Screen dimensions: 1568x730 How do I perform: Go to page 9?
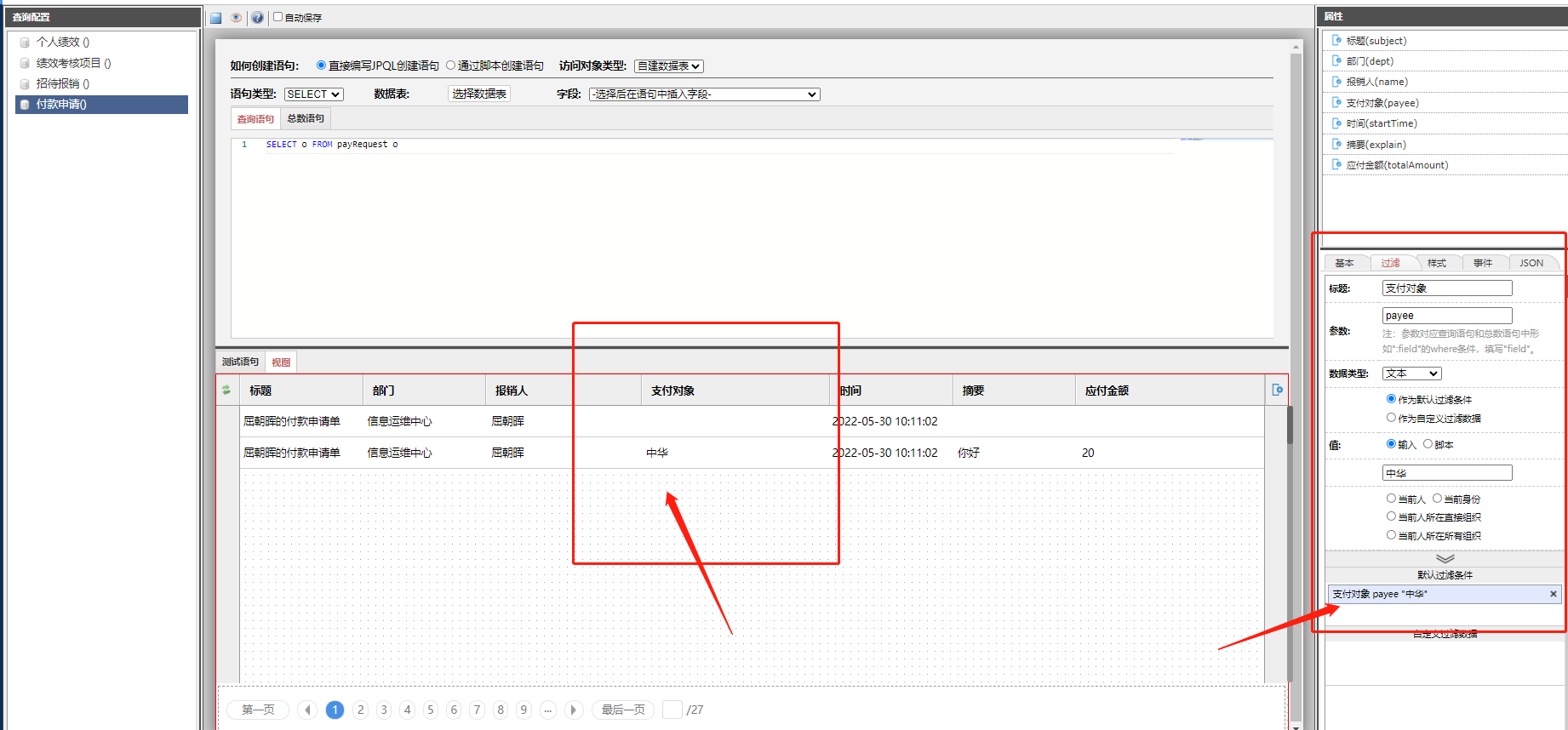[x=524, y=710]
